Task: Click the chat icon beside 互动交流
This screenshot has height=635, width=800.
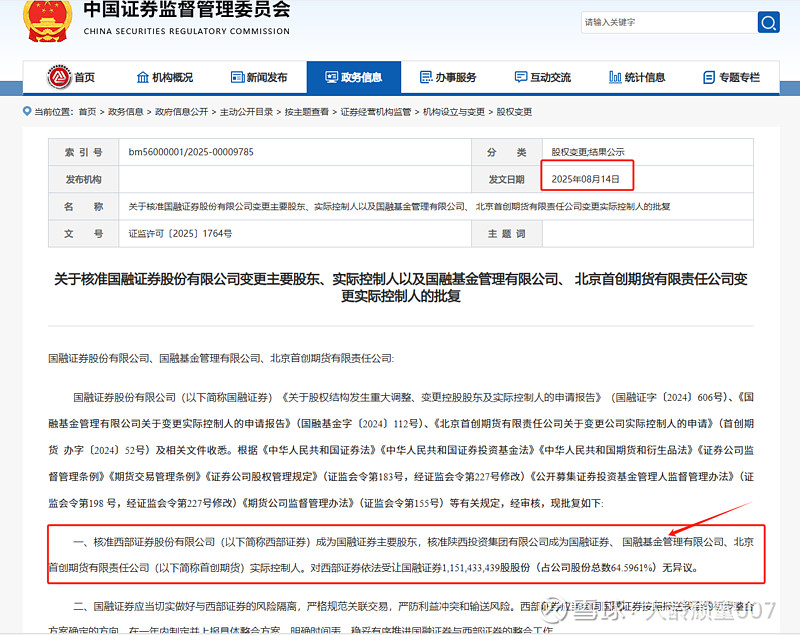Action: click(520, 78)
